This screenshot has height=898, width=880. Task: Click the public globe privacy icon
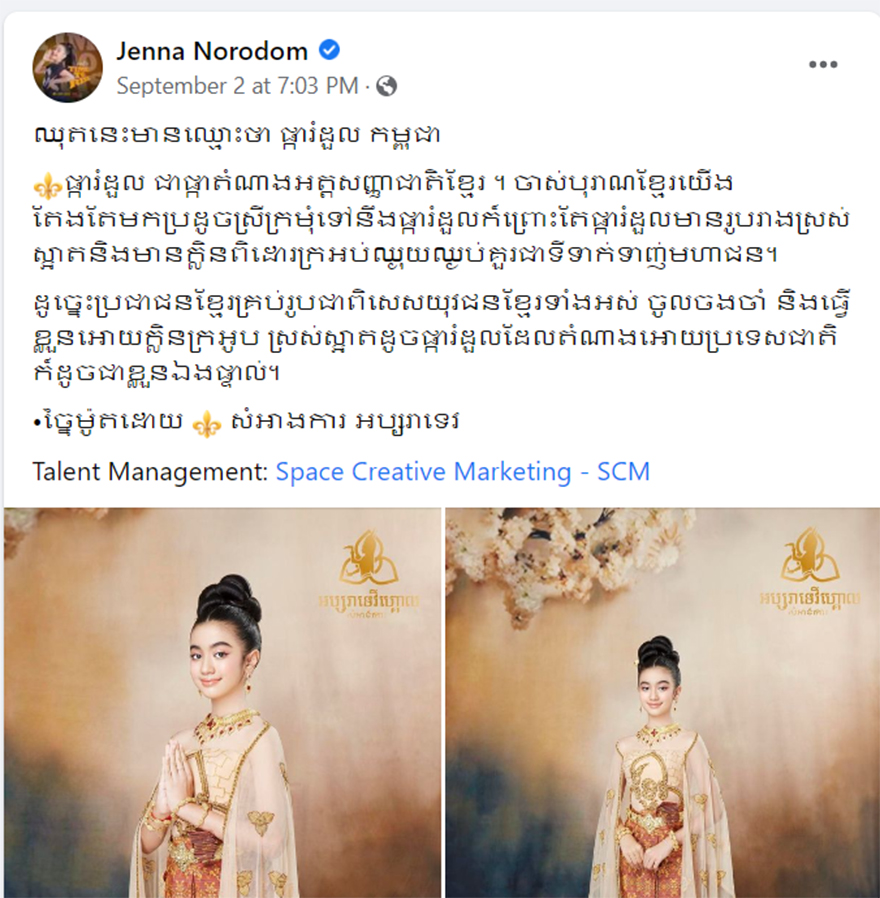click(387, 86)
